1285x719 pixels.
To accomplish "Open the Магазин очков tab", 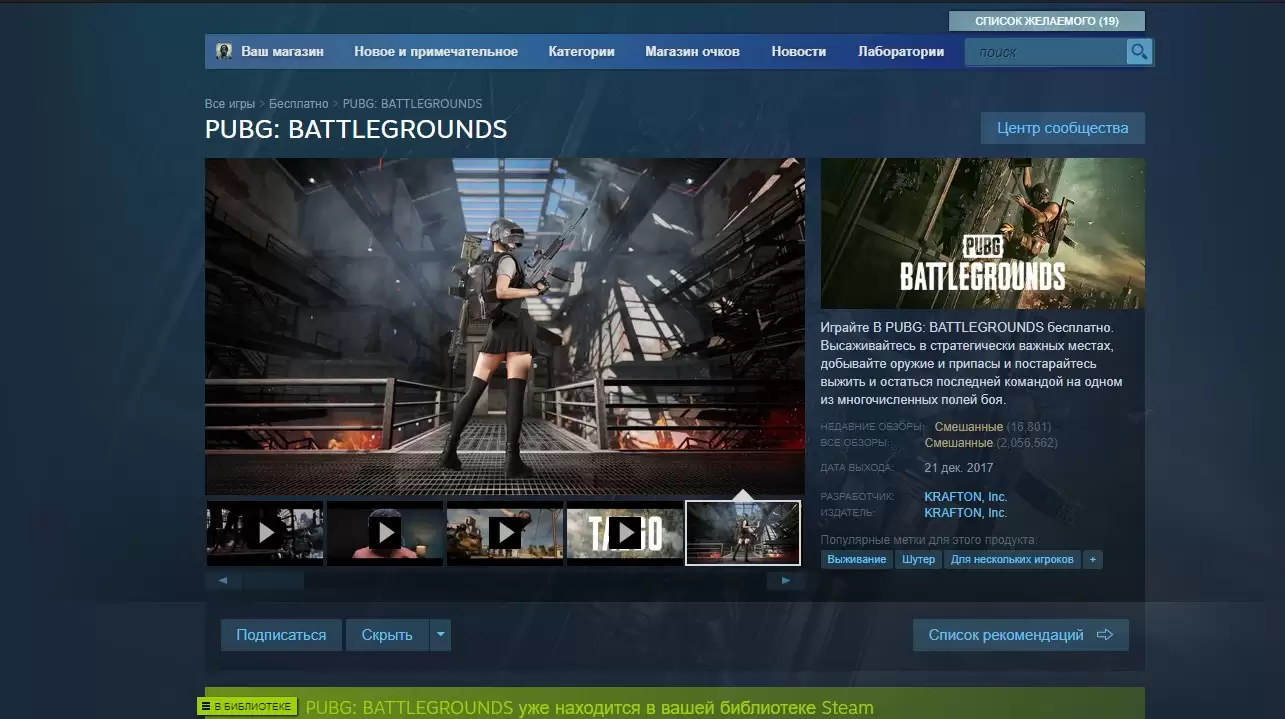I will [692, 51].
